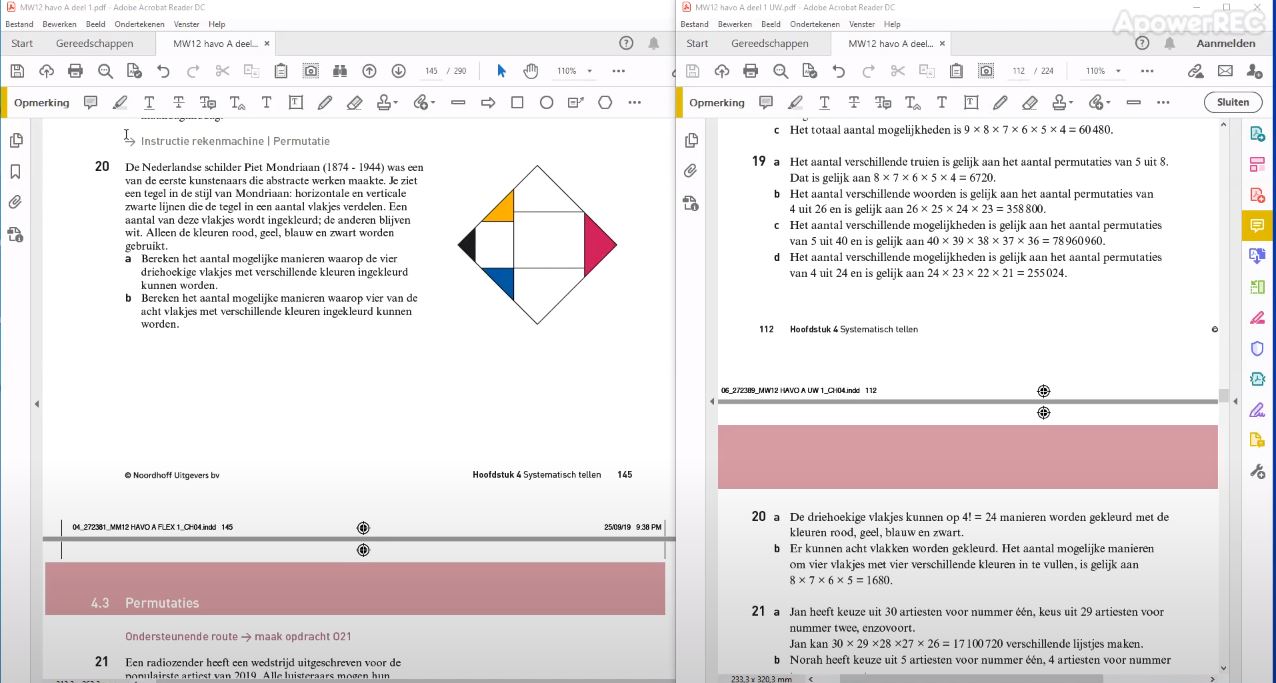Click Aanmelden to sign in

[x=1225, y=43]
